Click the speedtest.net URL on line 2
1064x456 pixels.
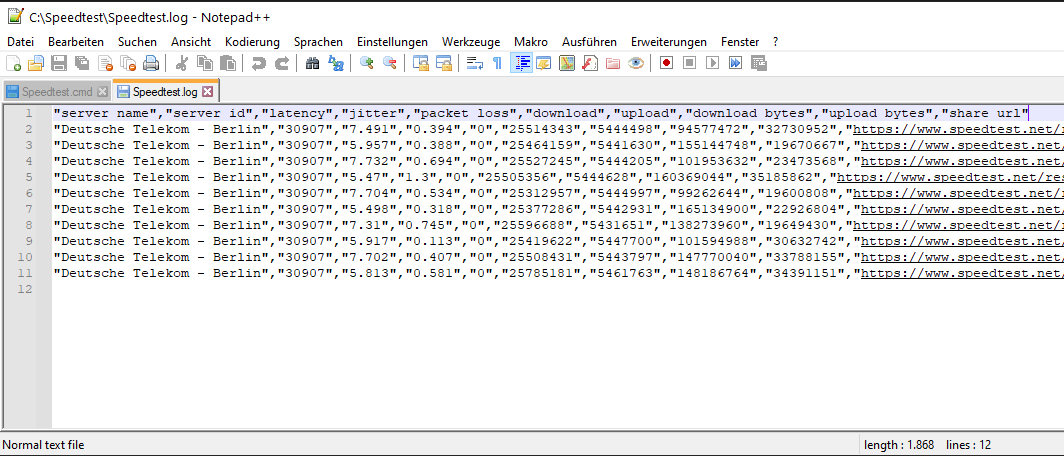click(958, 129)
